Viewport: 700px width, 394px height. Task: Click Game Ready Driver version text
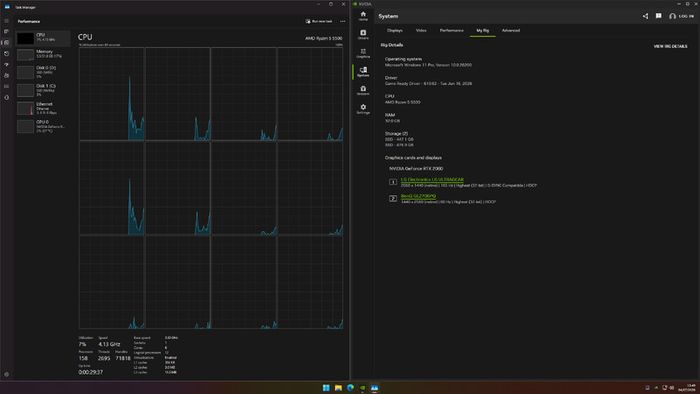pyautogui.click(x=428, y=83)
